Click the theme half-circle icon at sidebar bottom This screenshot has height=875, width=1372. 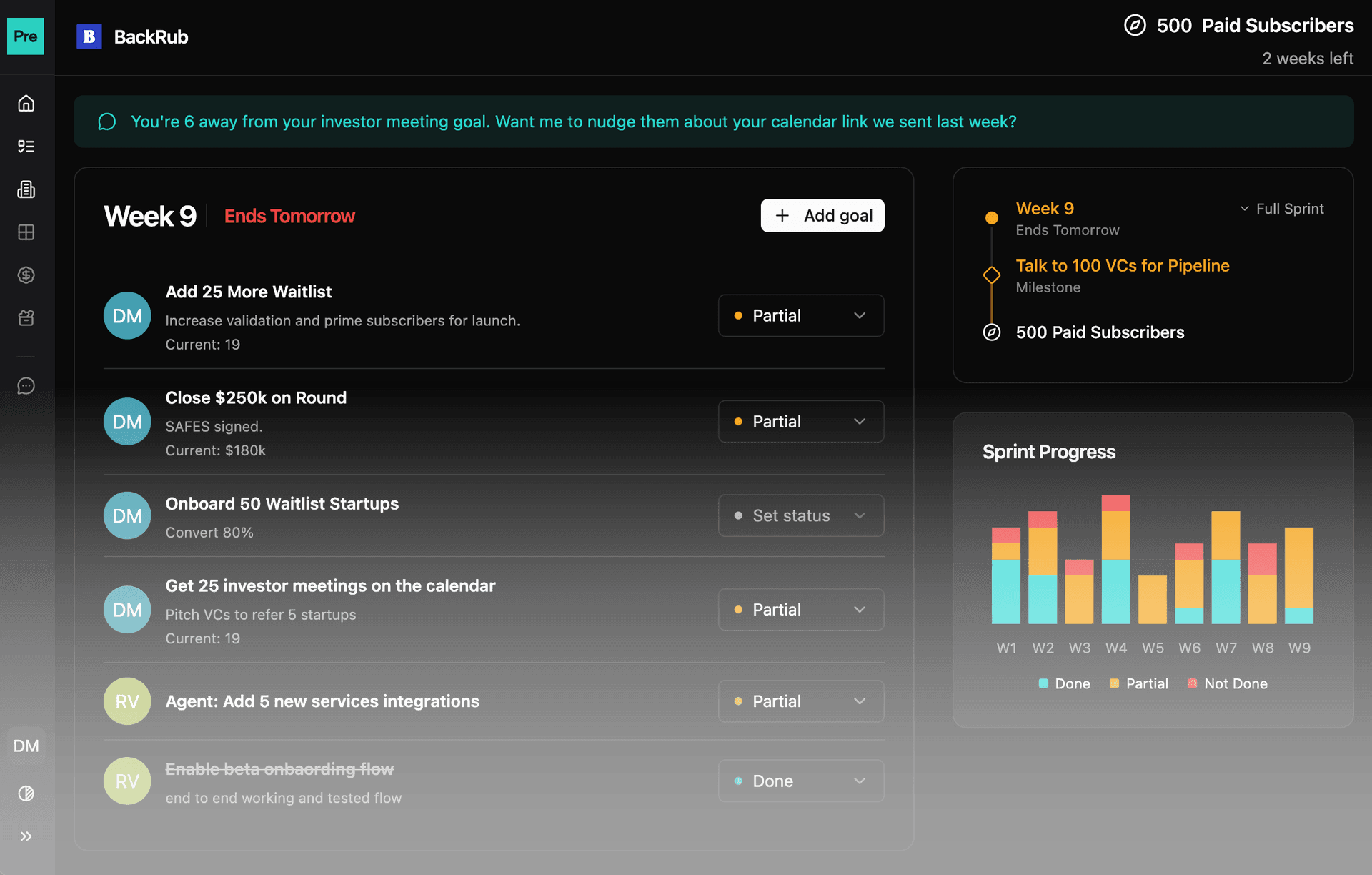tap(26, 794)
